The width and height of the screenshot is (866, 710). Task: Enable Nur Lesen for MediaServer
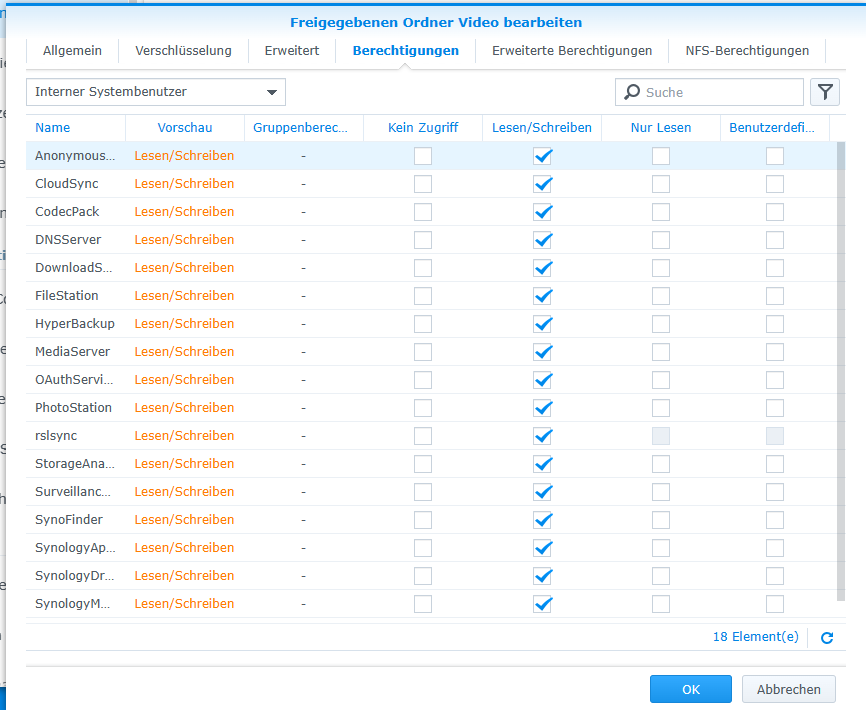tap(660, 352)
